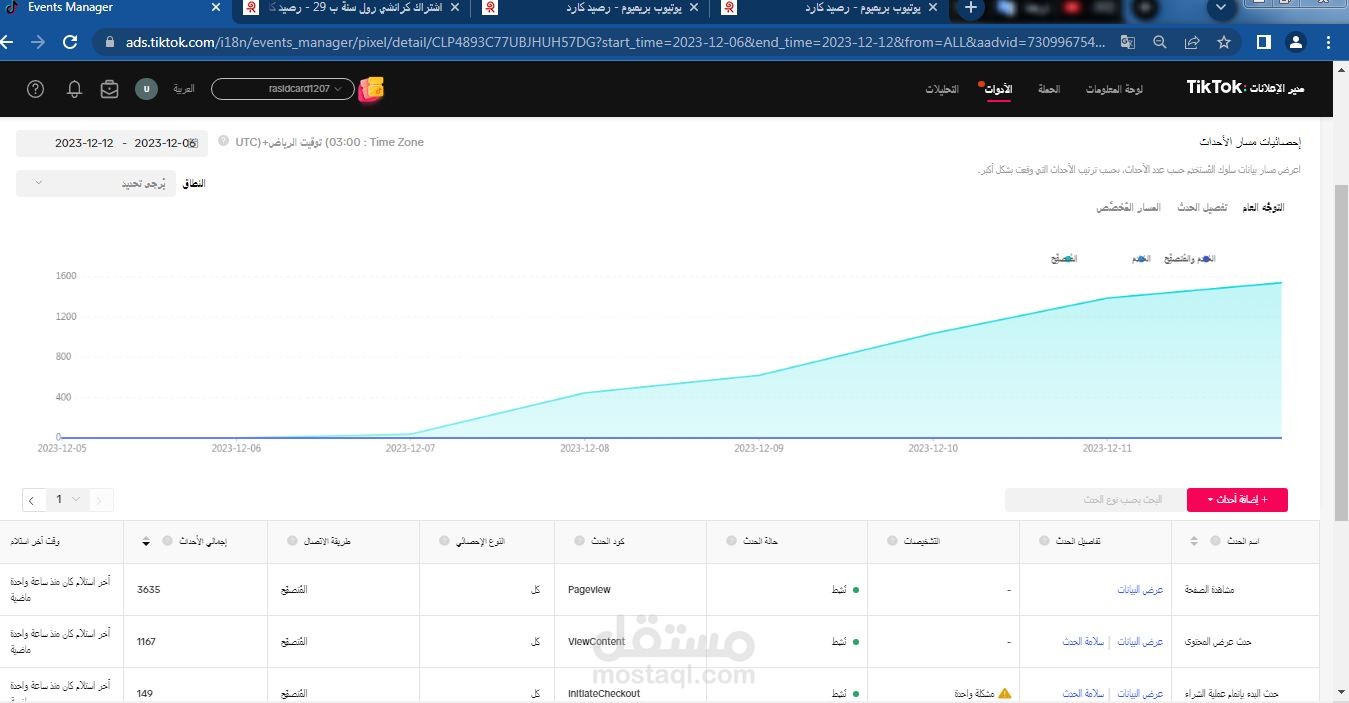The width and height of the screenshot is (1349, 703).
Task: Open page number 1 dropdown
Action: [x=68, y=499]
